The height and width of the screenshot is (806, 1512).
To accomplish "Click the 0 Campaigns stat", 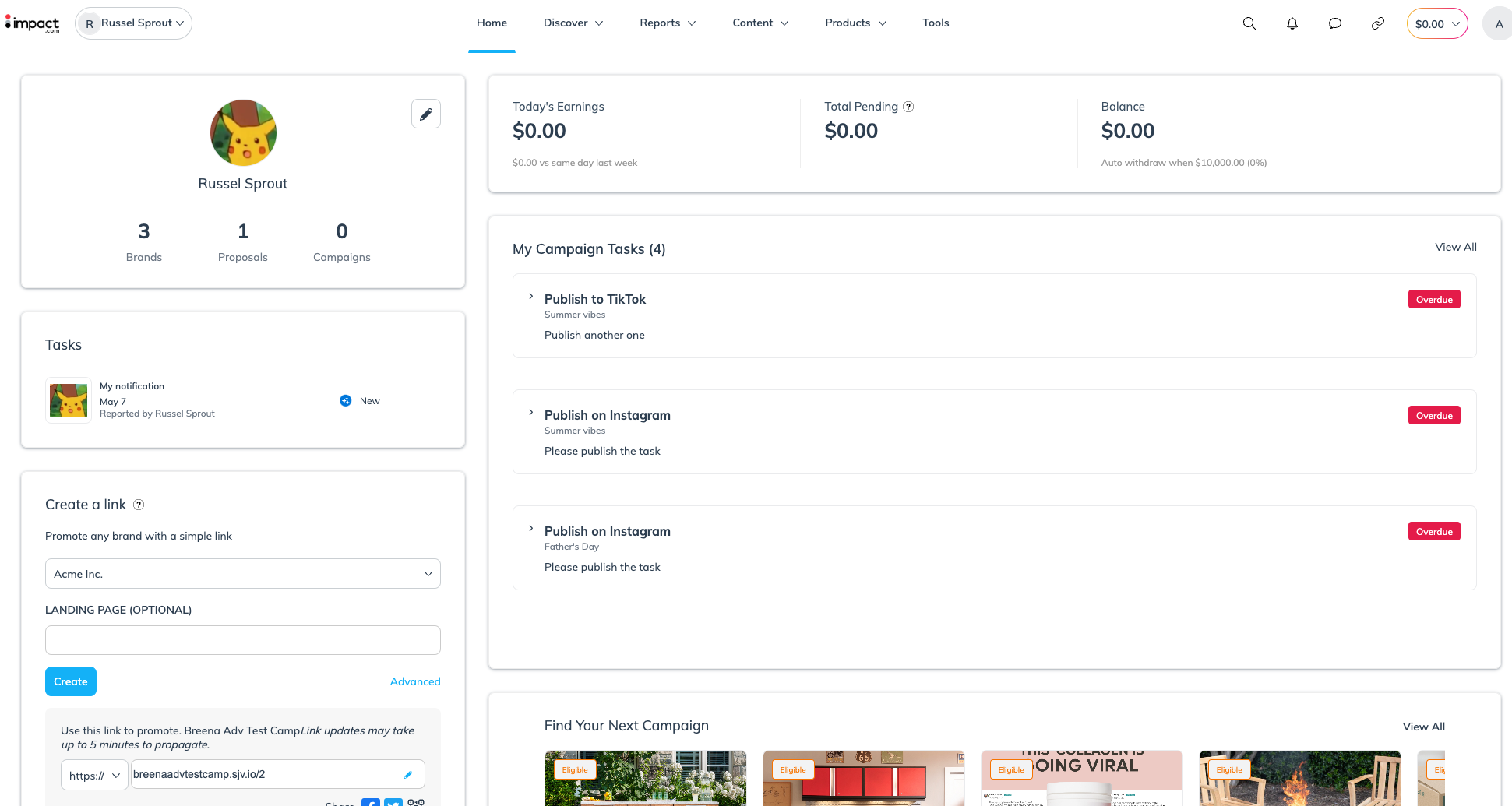I will [342, 241].
